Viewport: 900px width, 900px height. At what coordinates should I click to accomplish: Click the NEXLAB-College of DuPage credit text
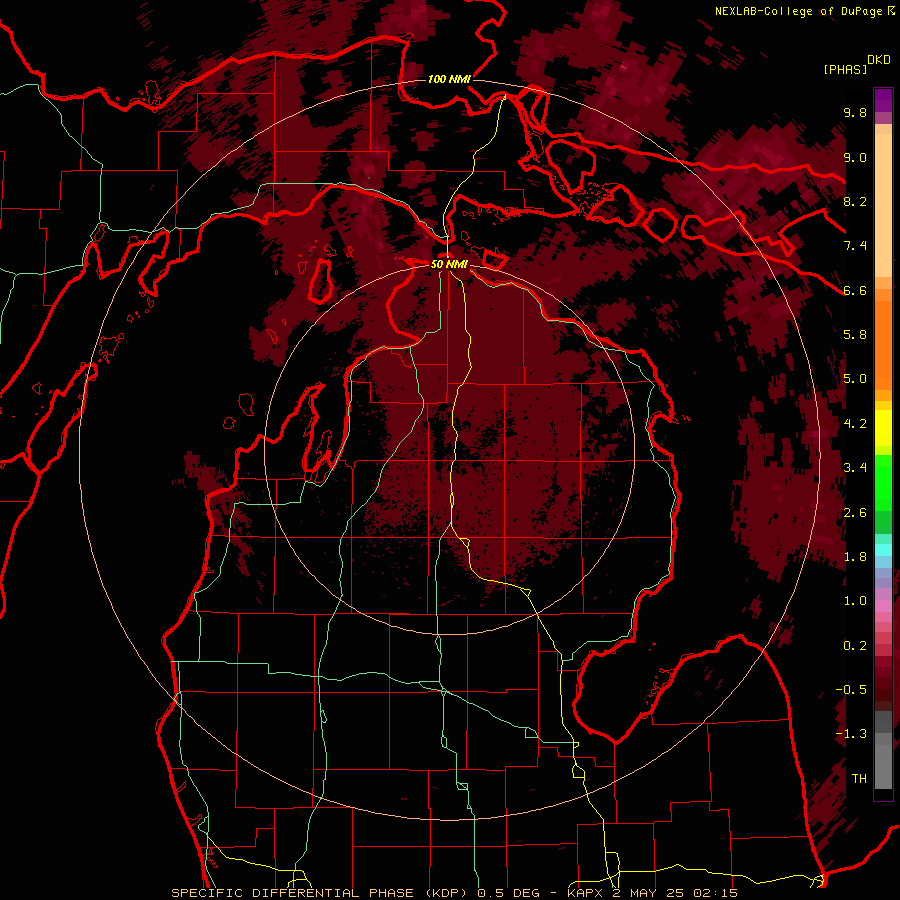tap(798, 11)
